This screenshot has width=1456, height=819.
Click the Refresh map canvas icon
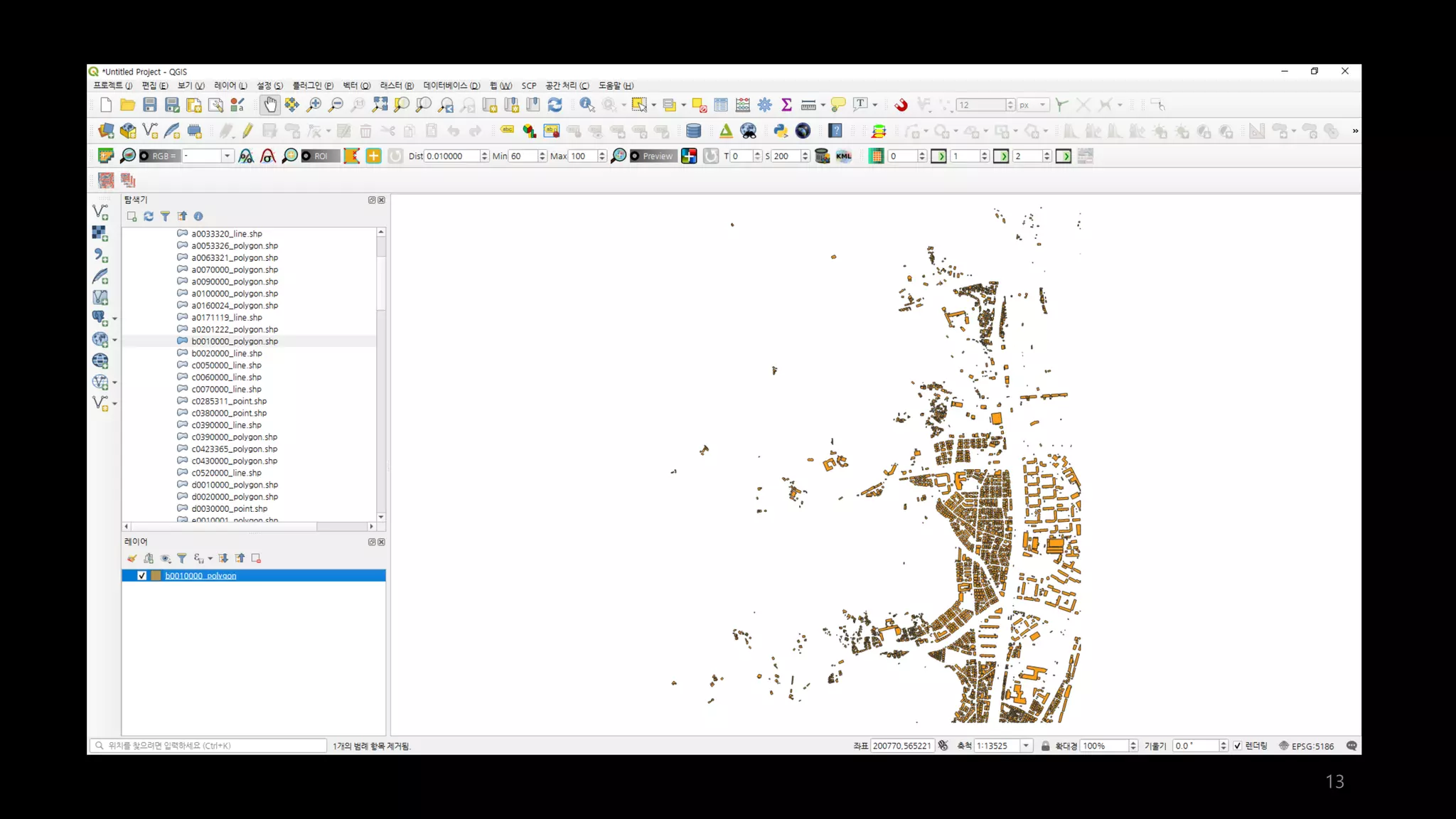[x=555, y=105]
